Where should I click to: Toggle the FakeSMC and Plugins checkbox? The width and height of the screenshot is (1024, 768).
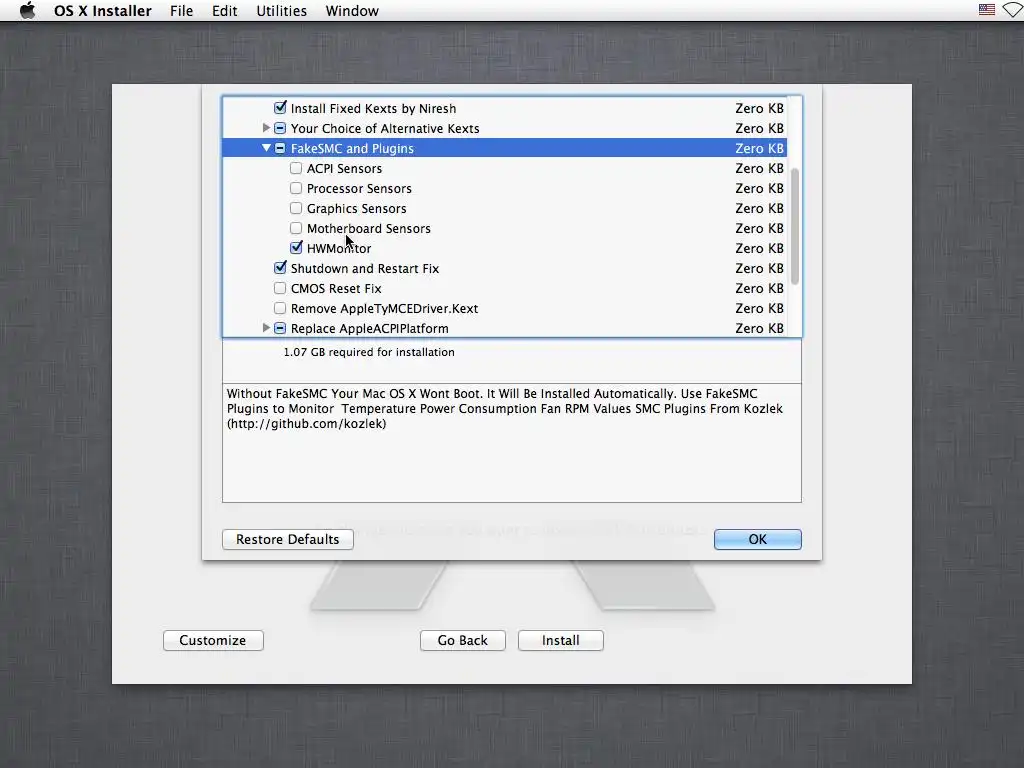click(x=280, y=148)
